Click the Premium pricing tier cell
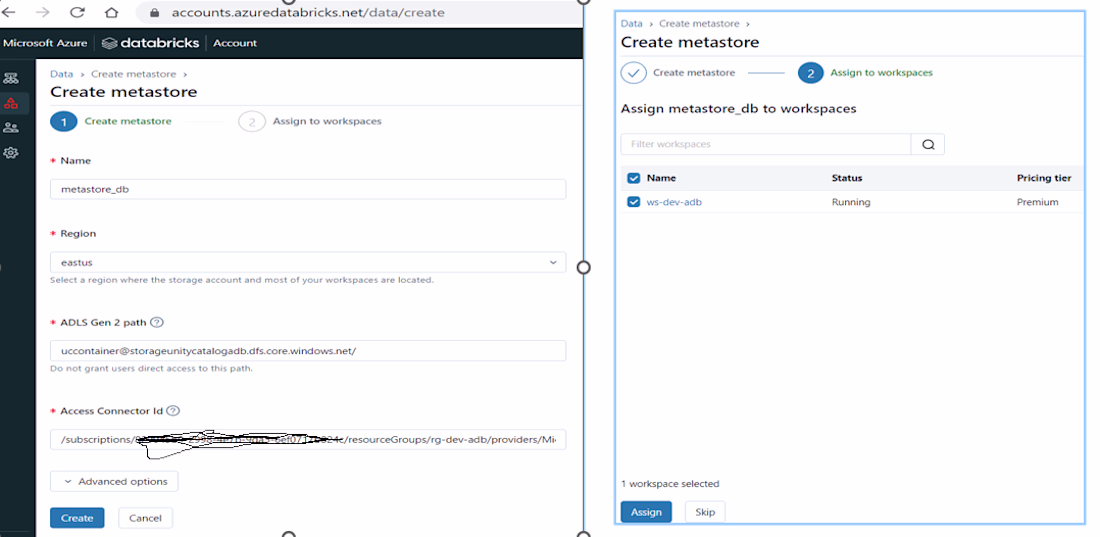The width and height of the screenshot is (1100, 537). click(1038, 202)
